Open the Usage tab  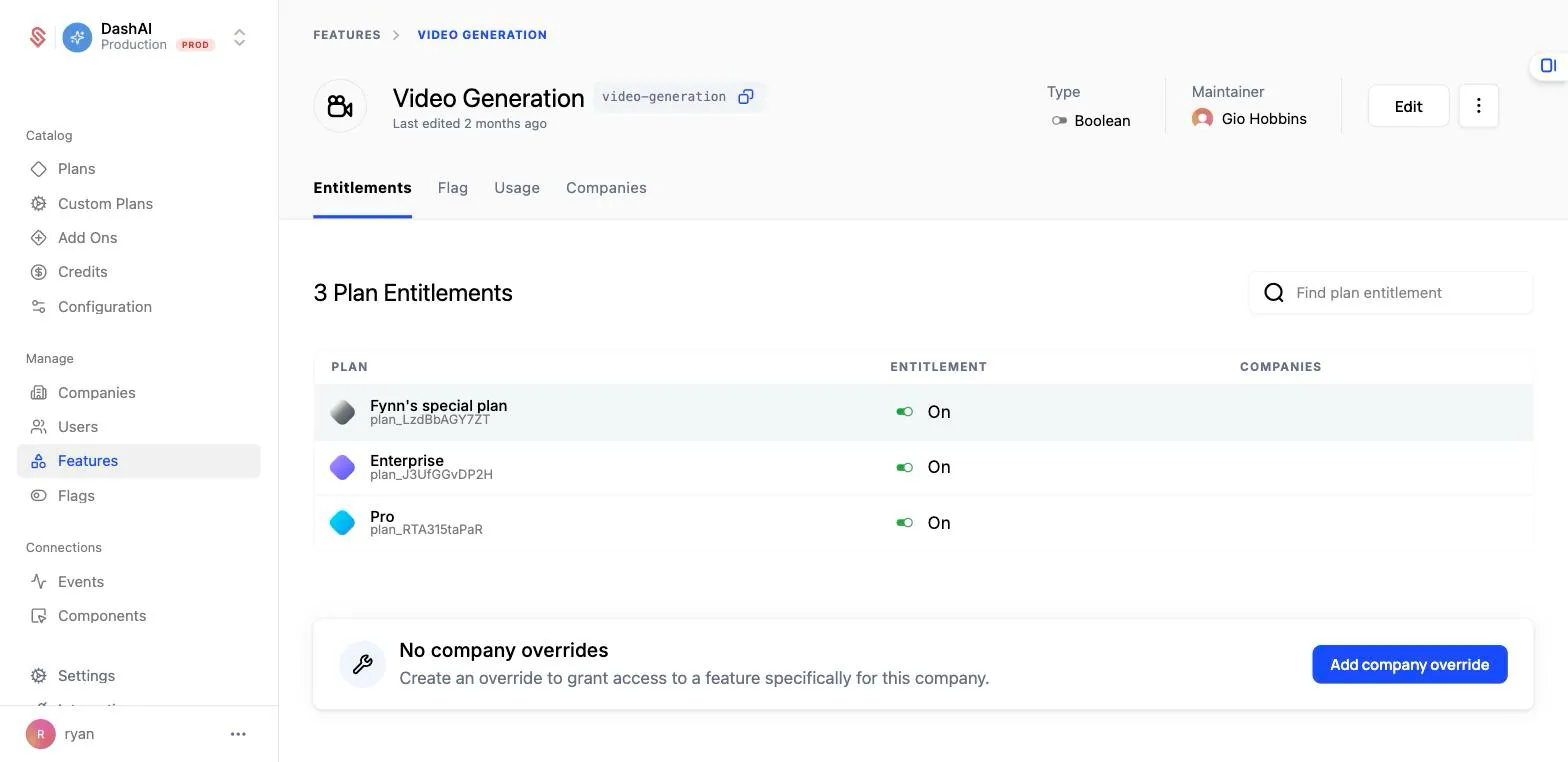[x=517, y=188]
